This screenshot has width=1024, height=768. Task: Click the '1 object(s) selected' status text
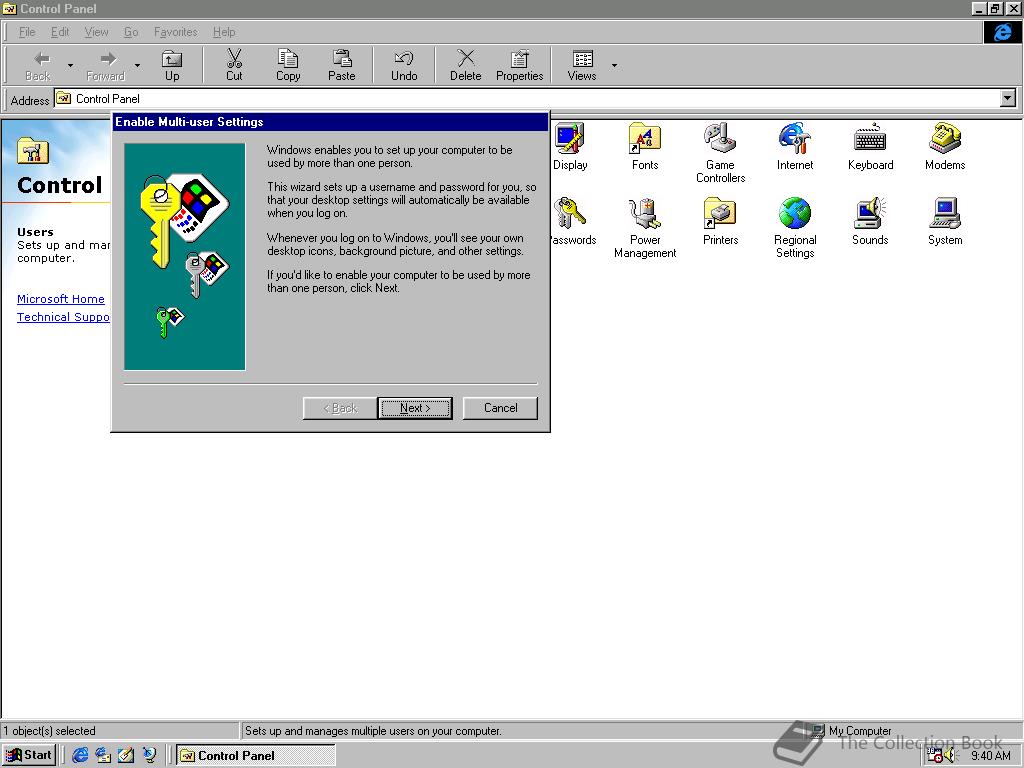pos(50,731)
